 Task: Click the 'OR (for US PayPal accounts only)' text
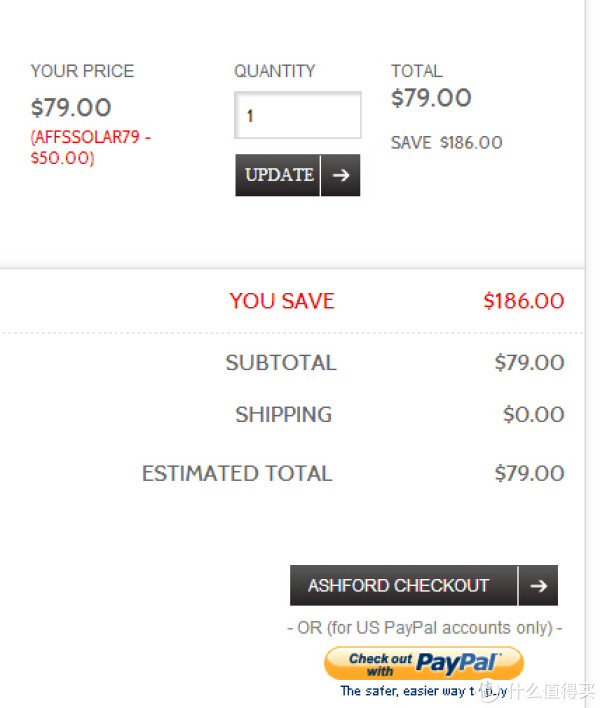click(424, 628)
